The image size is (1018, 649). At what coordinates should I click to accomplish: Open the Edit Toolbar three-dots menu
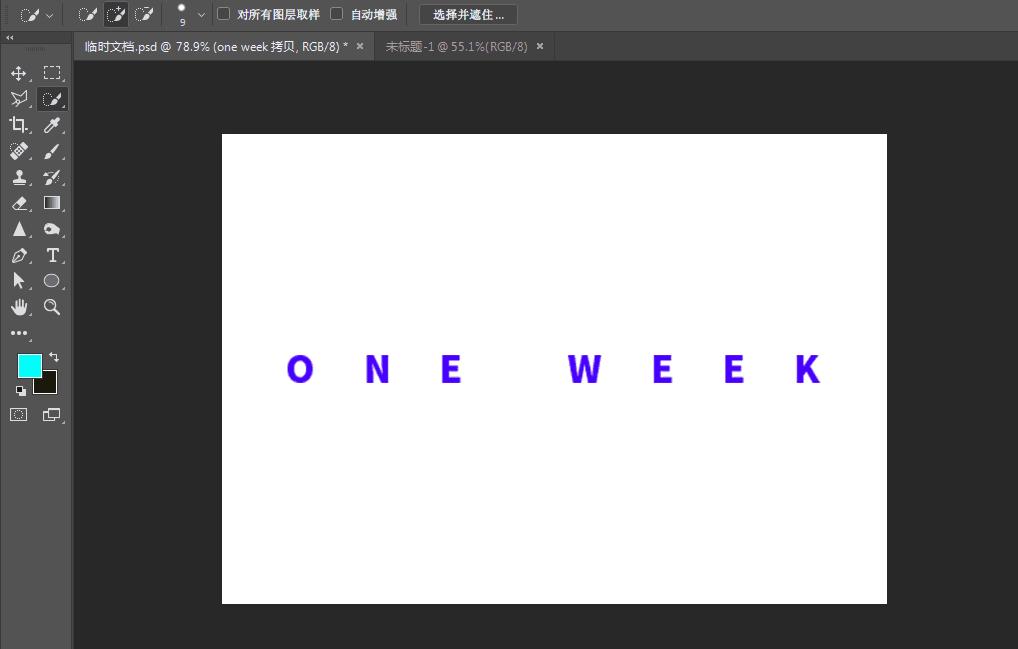coord(19,333)
